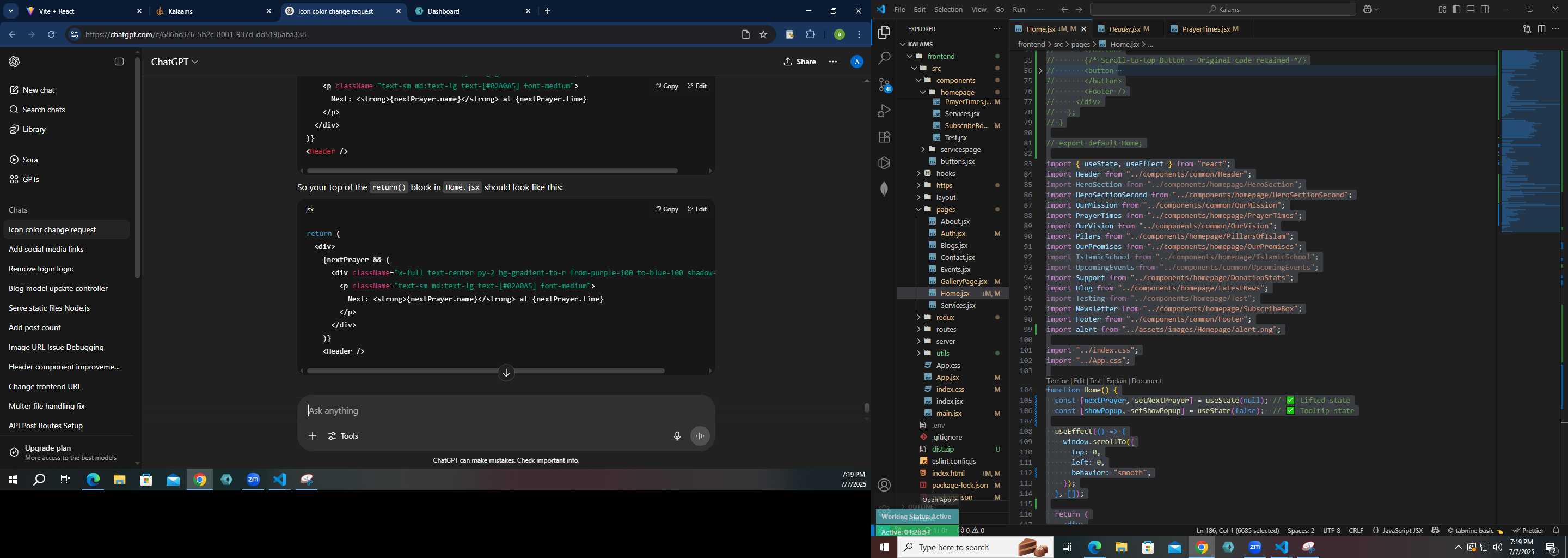Open MongoDB leaf icon in activity bar
Viewport: 1568px width, 558px height.
coord(884,190)
